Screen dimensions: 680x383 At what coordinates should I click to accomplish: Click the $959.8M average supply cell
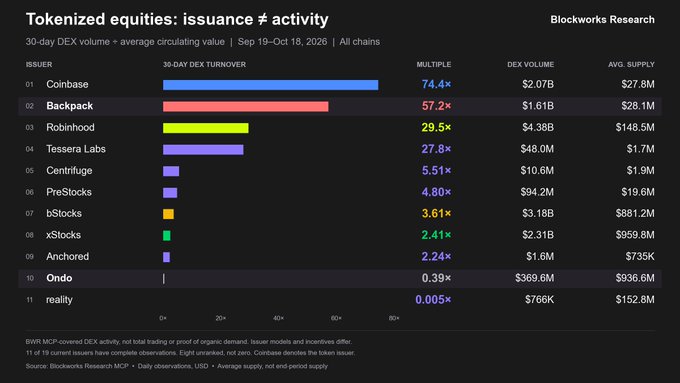pos(635,235)
